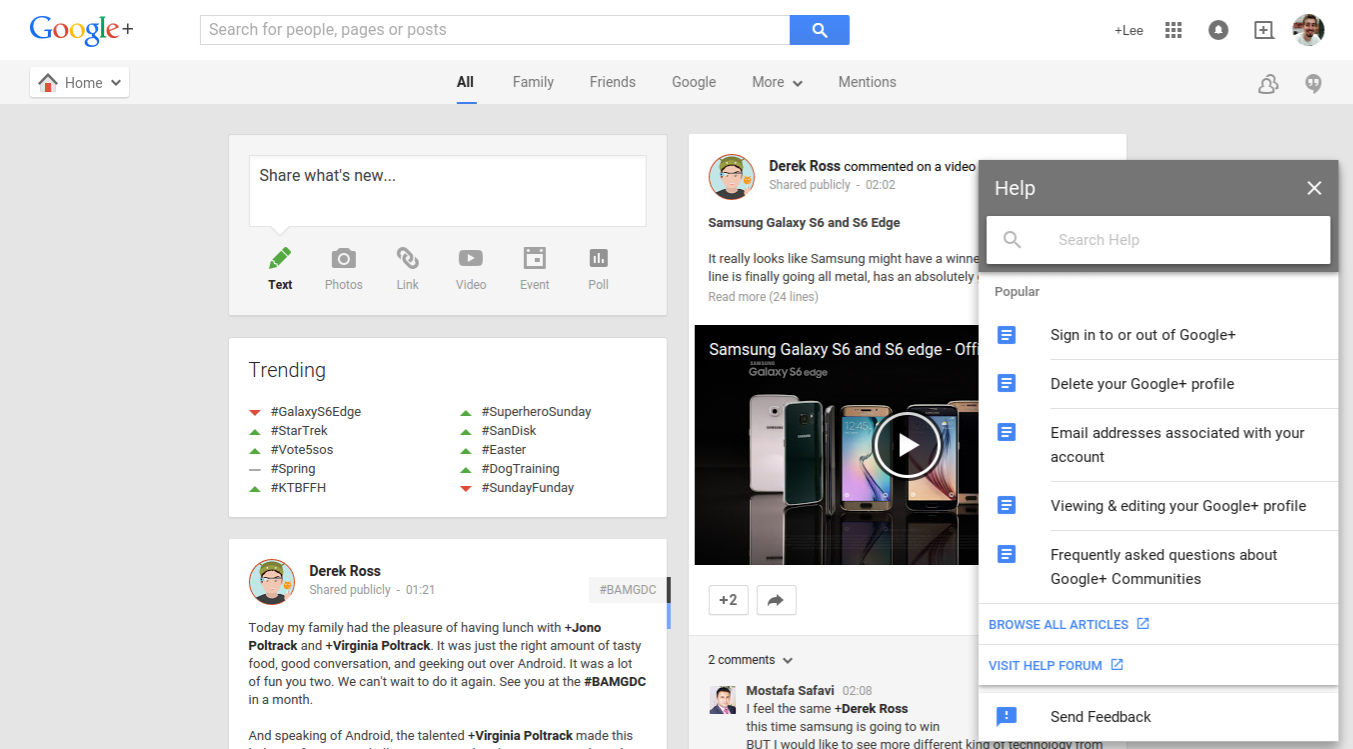The height and width of the screenshot is (749, 1353).
Task: Reshare Derek Ross's video post
Action: click(776, 599)
